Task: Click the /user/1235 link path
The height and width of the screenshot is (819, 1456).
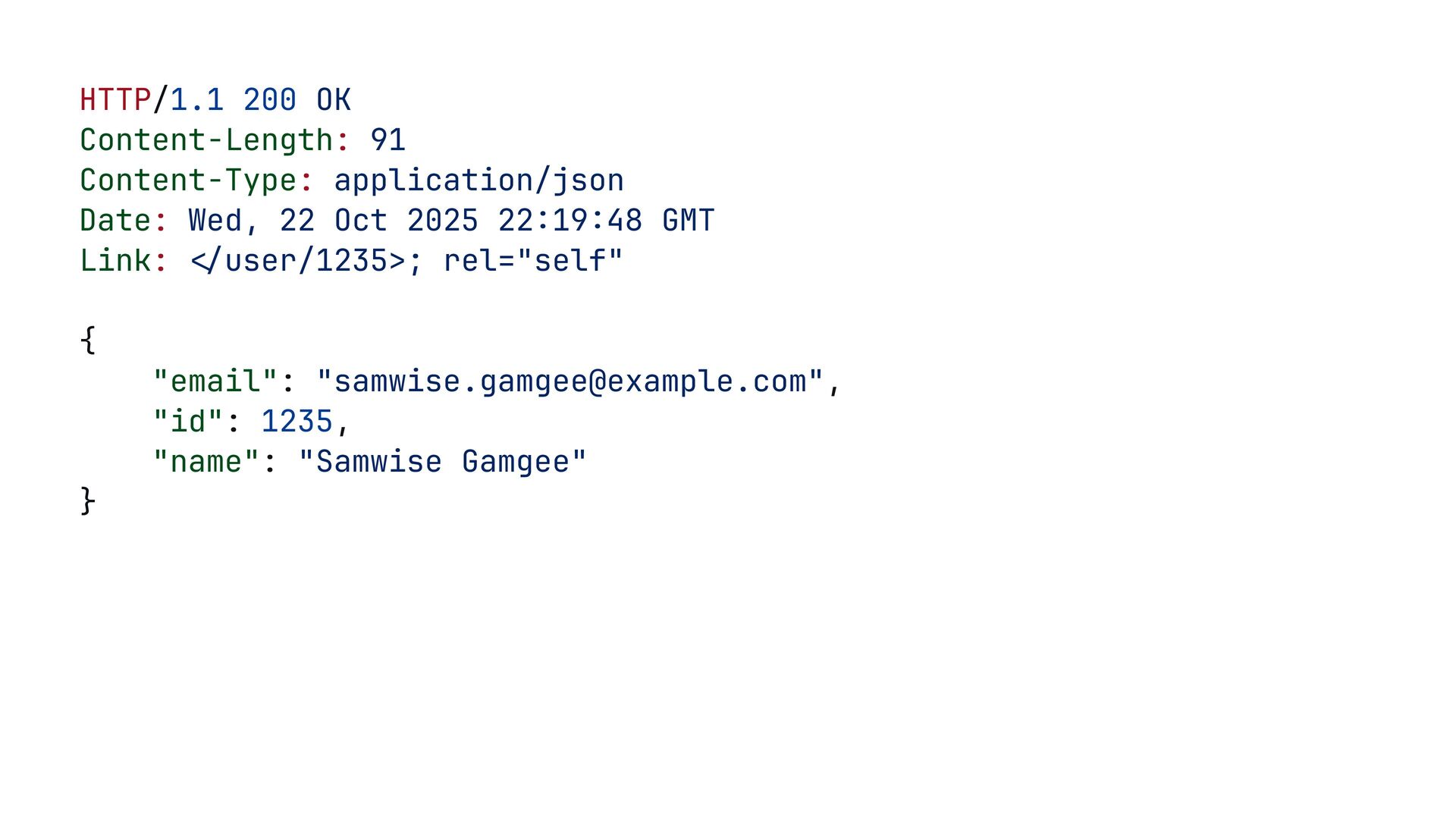Action: (x=297, y=261)
